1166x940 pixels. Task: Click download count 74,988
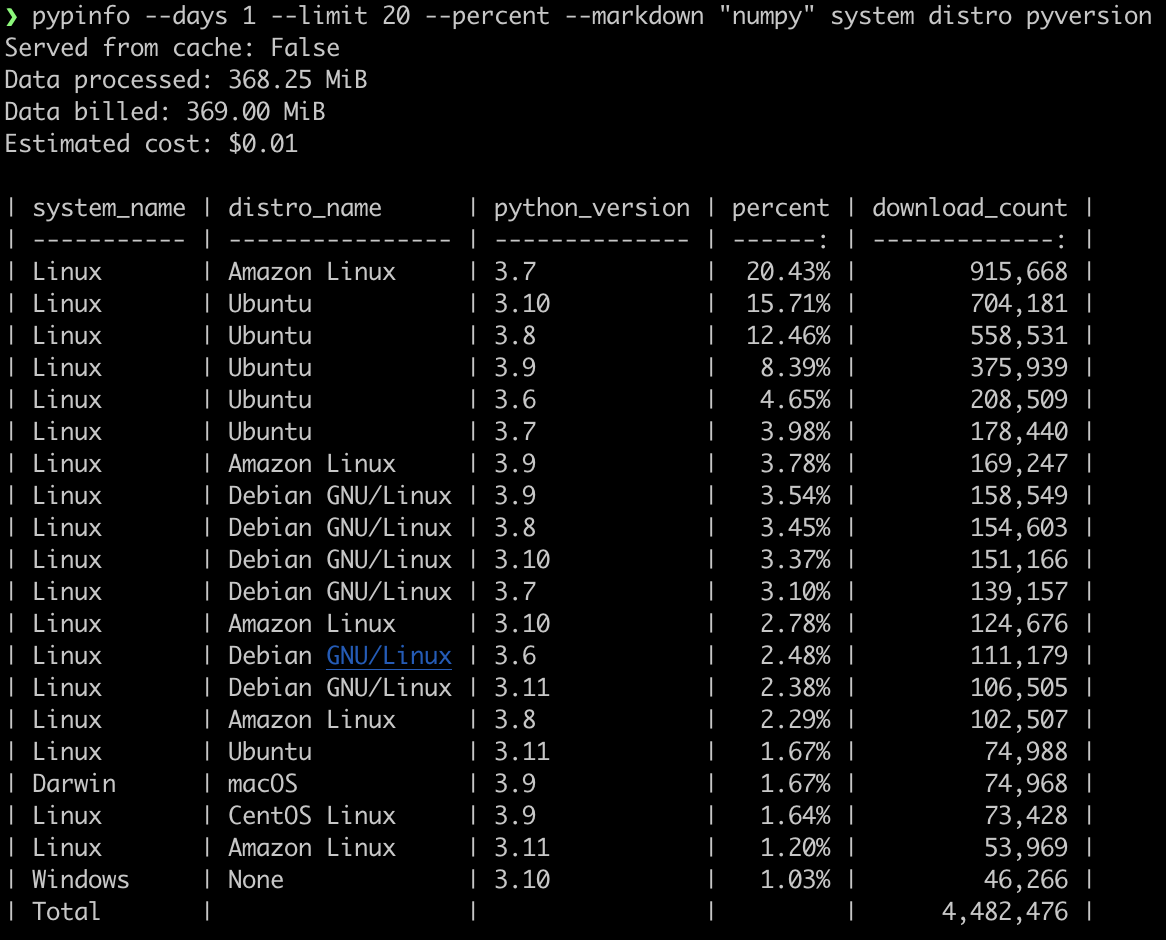1026,751
